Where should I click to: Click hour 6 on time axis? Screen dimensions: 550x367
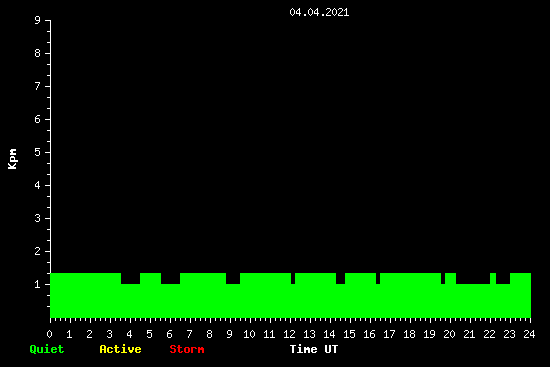click(x=169, y=334)
